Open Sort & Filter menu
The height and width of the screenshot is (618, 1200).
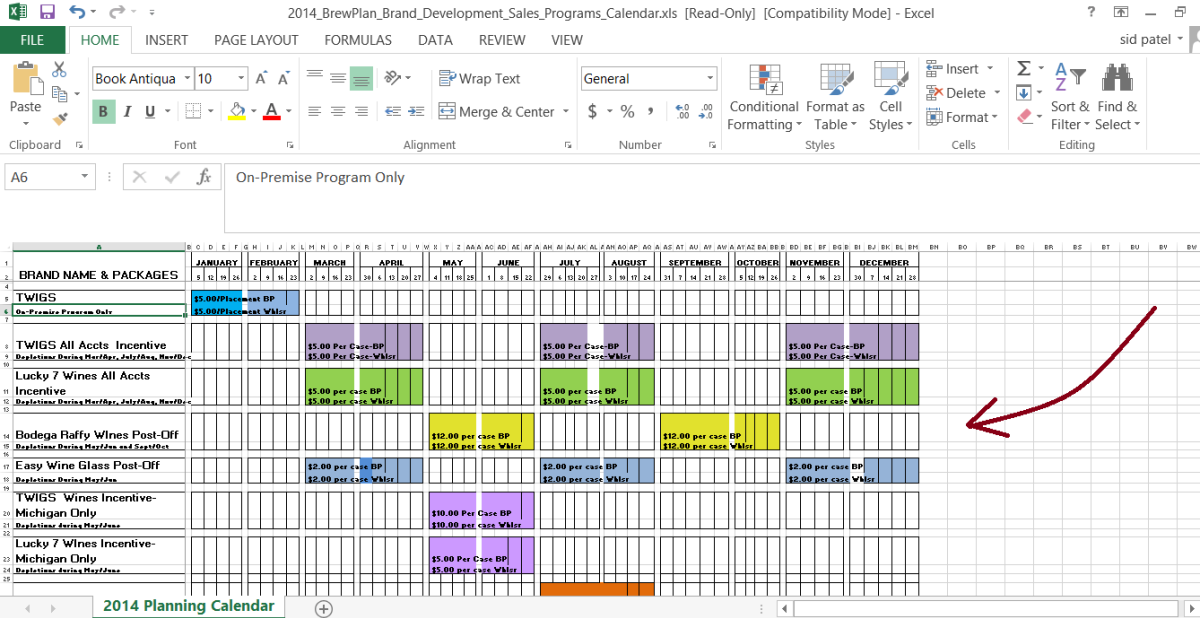click(1069, 97)
